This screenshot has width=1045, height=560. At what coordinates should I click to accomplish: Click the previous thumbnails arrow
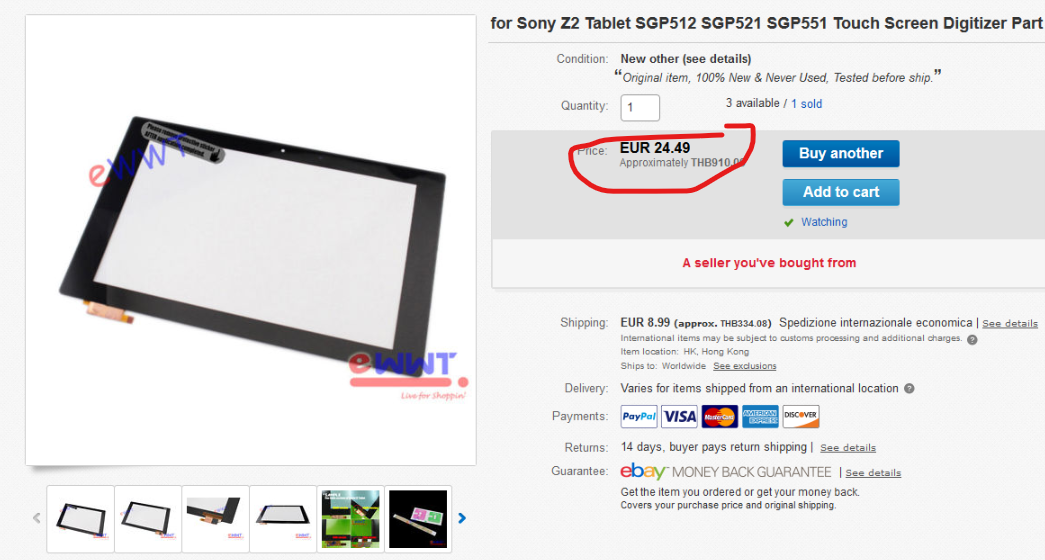37,518
